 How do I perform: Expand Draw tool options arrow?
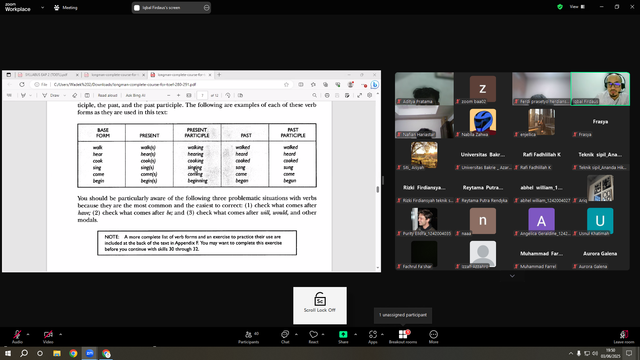[64, 95]
